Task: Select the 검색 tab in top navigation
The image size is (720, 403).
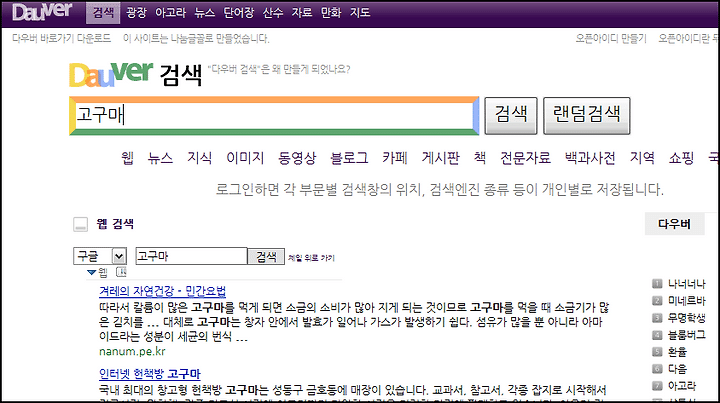Action: [x=103, y=12]
